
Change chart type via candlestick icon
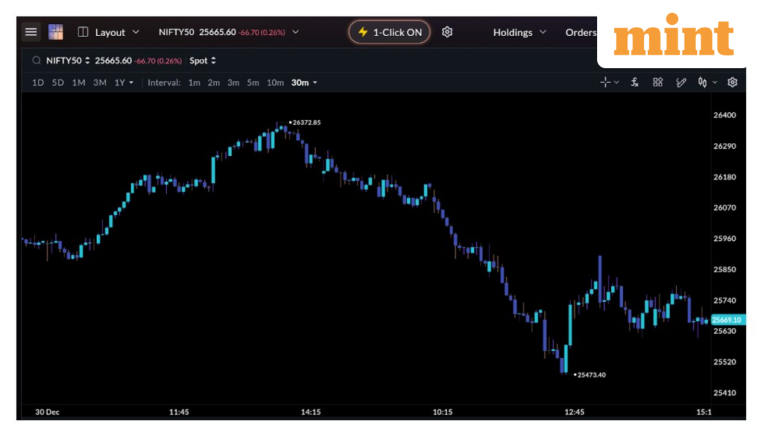pyautogui.click(x=704, y=82)
